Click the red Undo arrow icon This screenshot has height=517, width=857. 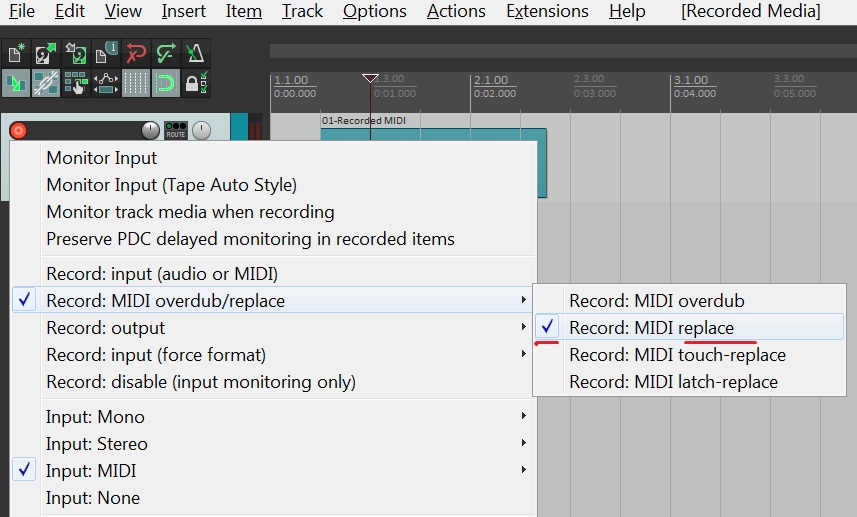click(135, 54)
